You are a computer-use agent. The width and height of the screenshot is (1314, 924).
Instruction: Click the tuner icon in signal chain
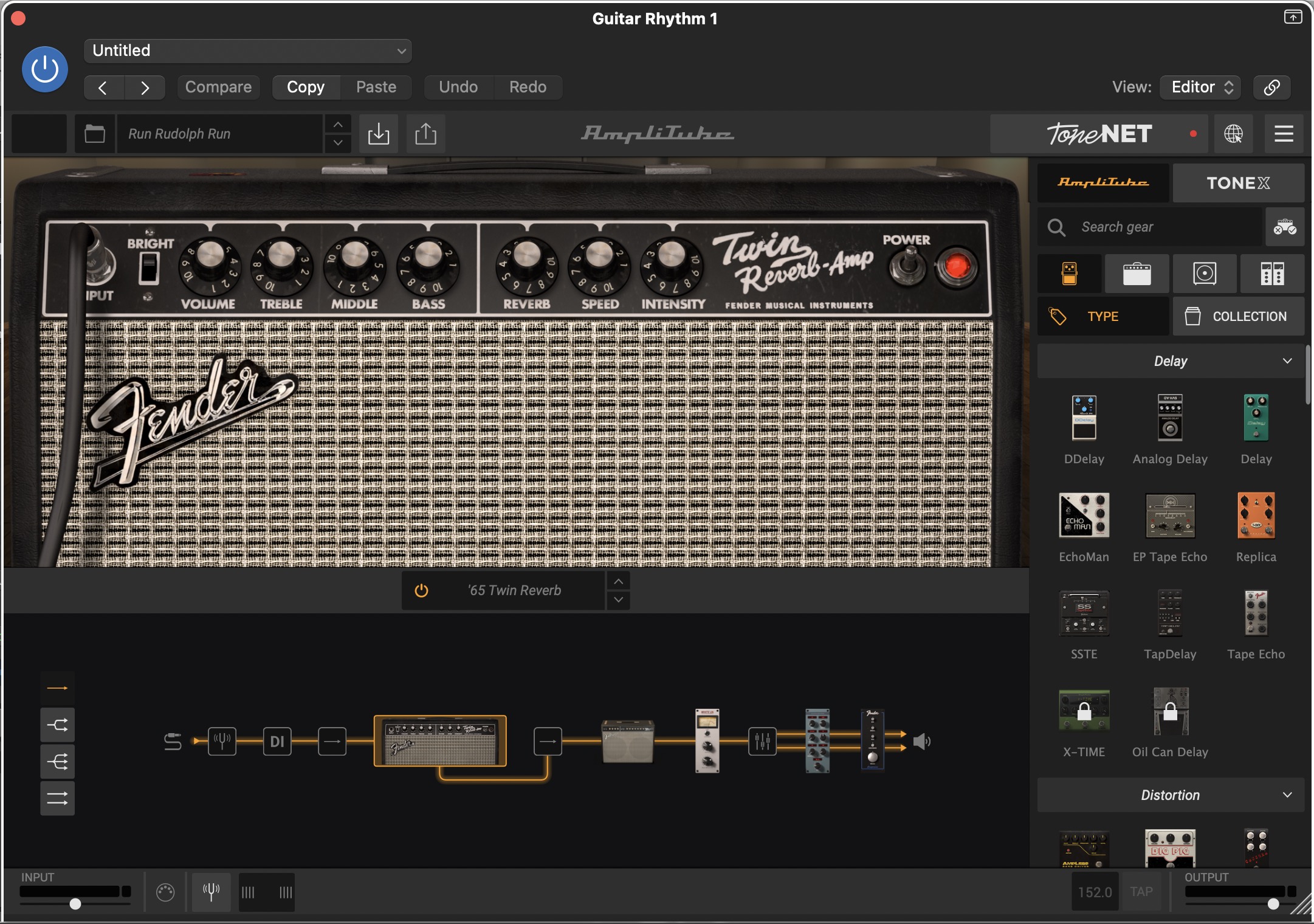[222, 741]
